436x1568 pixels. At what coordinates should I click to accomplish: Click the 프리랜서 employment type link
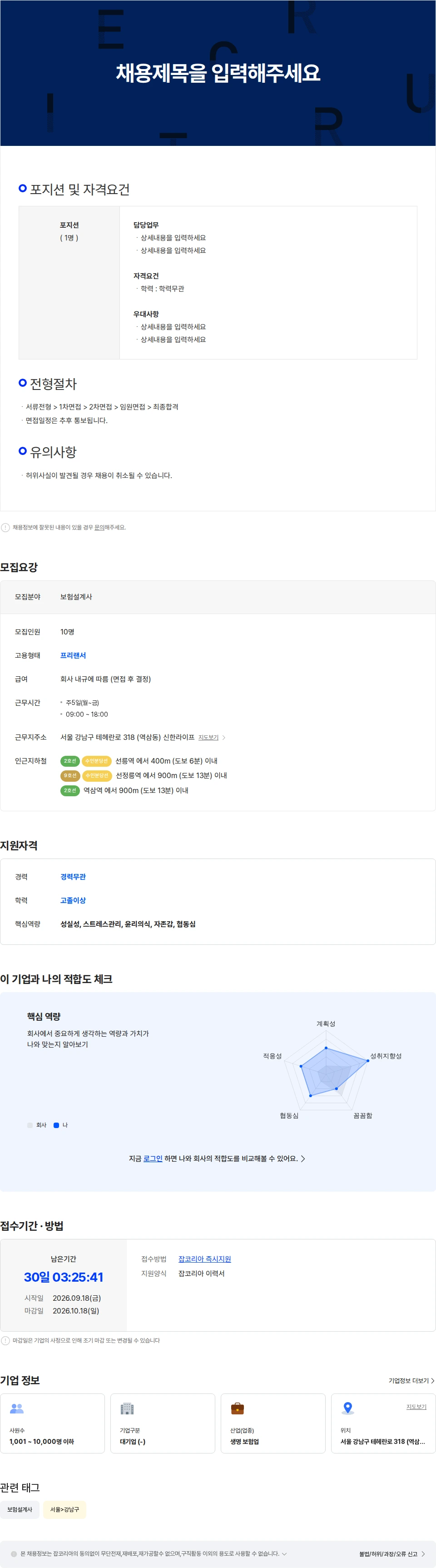(73, 655)
